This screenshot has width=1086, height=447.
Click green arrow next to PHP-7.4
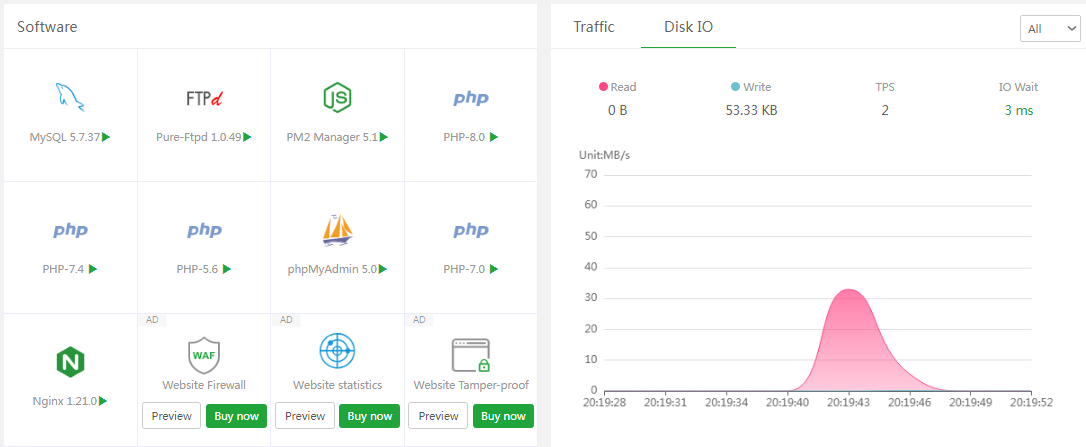(93, 269)
